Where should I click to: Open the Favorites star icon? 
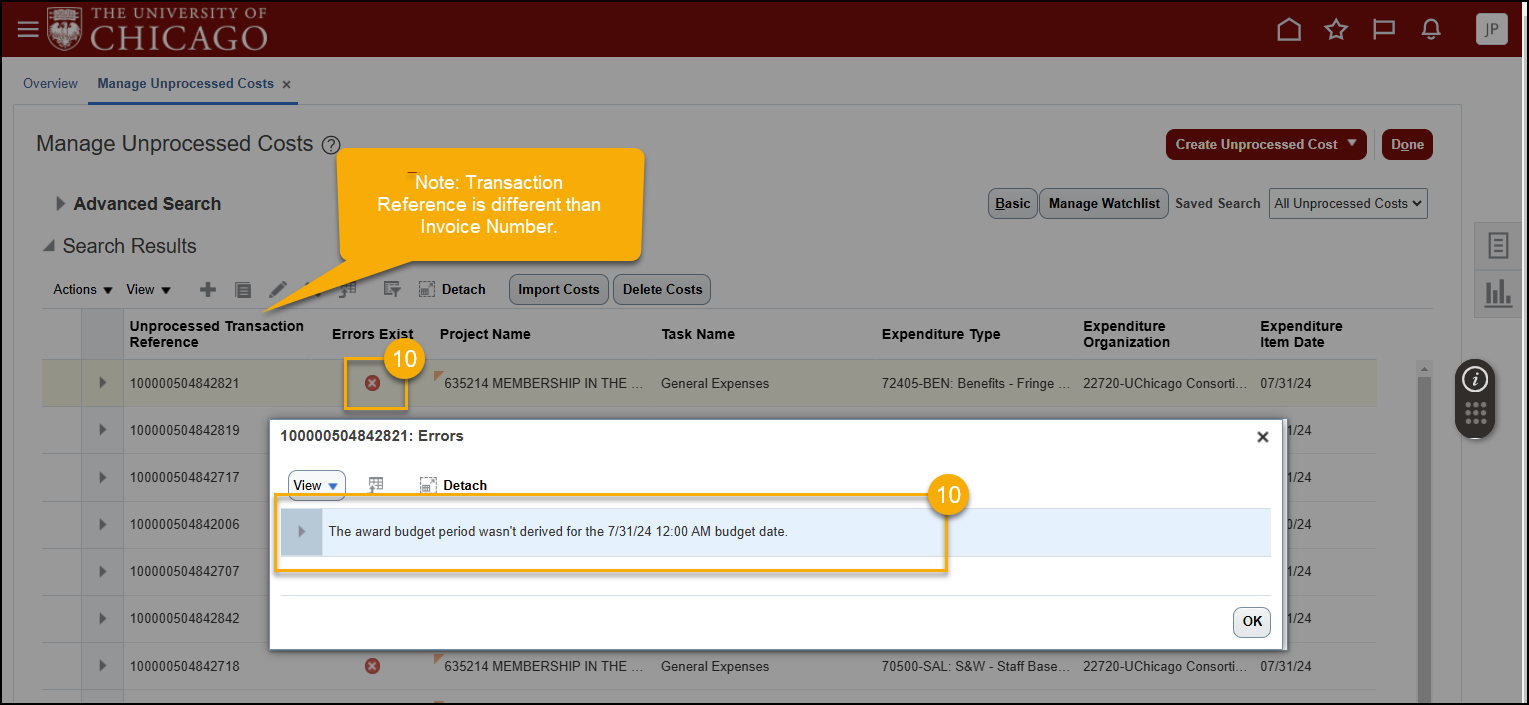coord(1336,30)
